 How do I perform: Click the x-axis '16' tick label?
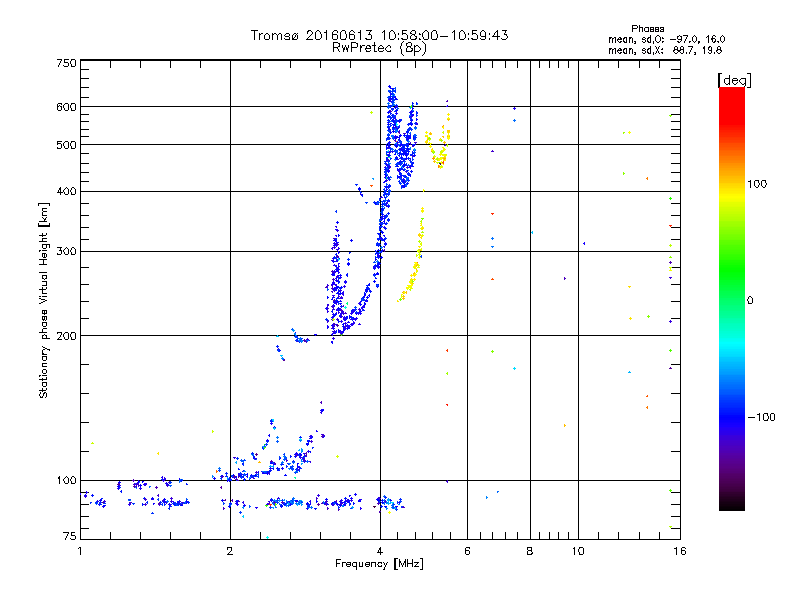(x=680, y=551)
